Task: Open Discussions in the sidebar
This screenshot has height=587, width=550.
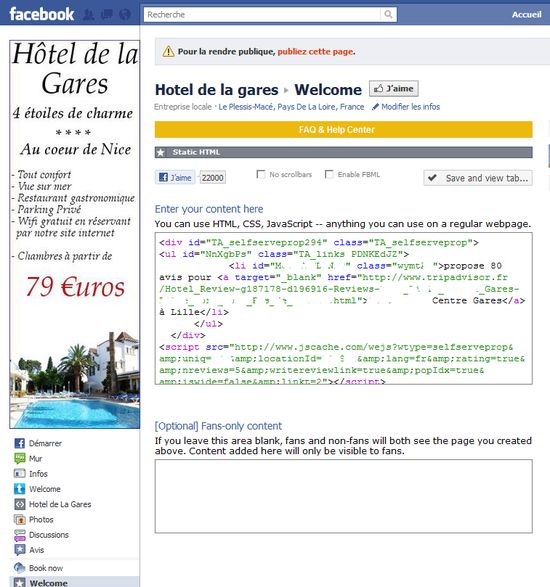Action: 49,535
